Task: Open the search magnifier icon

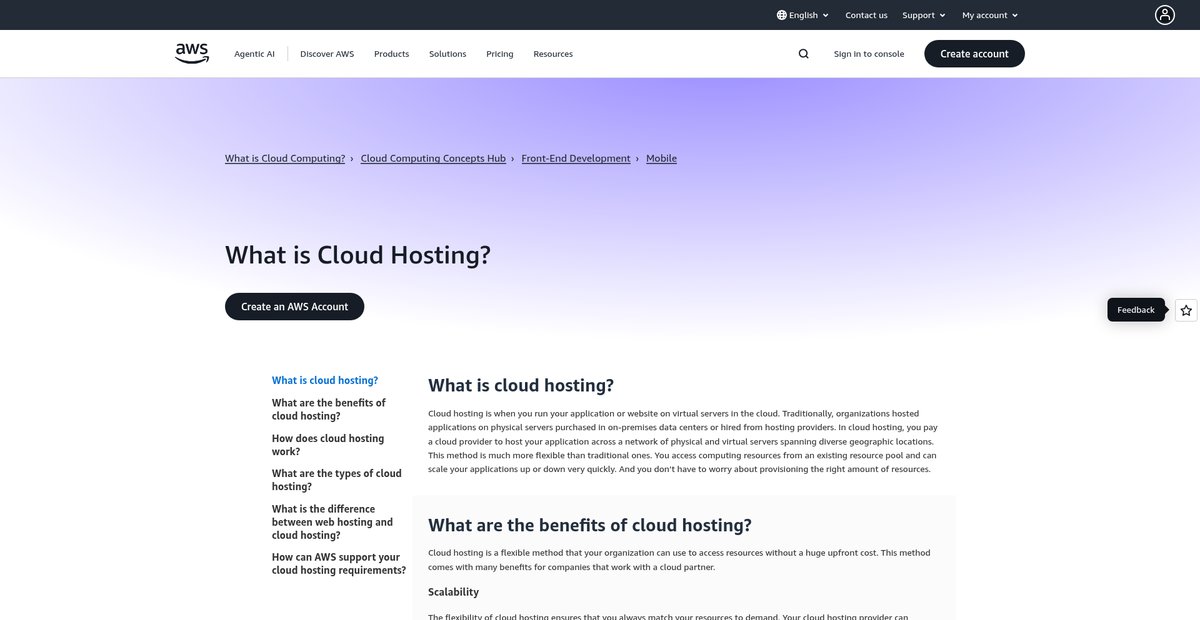Action: [804, 54]
